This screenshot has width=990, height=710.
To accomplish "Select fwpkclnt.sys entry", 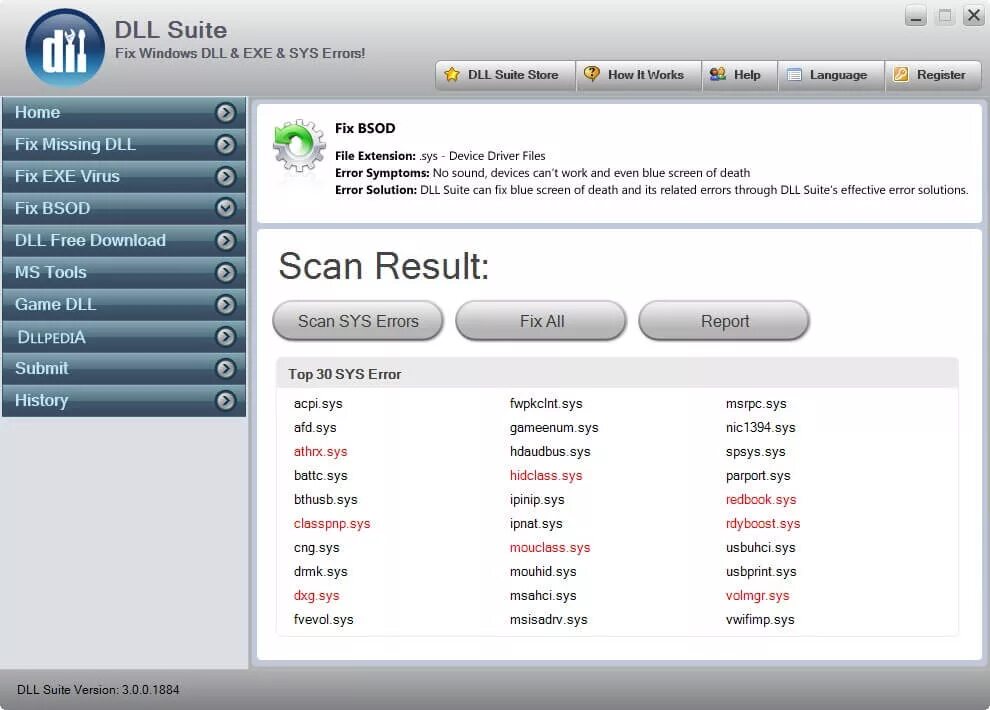I will pyautogui.click(x=546, y=404).
